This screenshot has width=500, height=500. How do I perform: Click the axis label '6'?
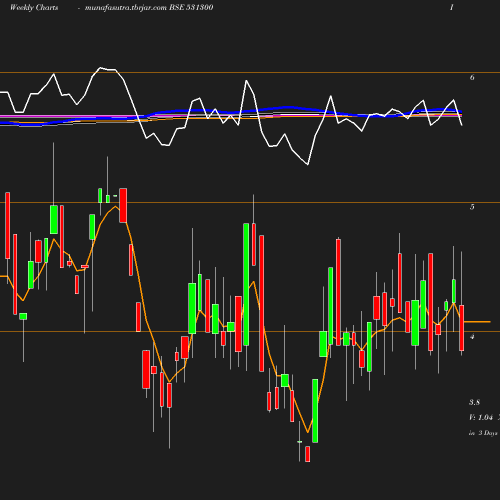pos(472,77)
